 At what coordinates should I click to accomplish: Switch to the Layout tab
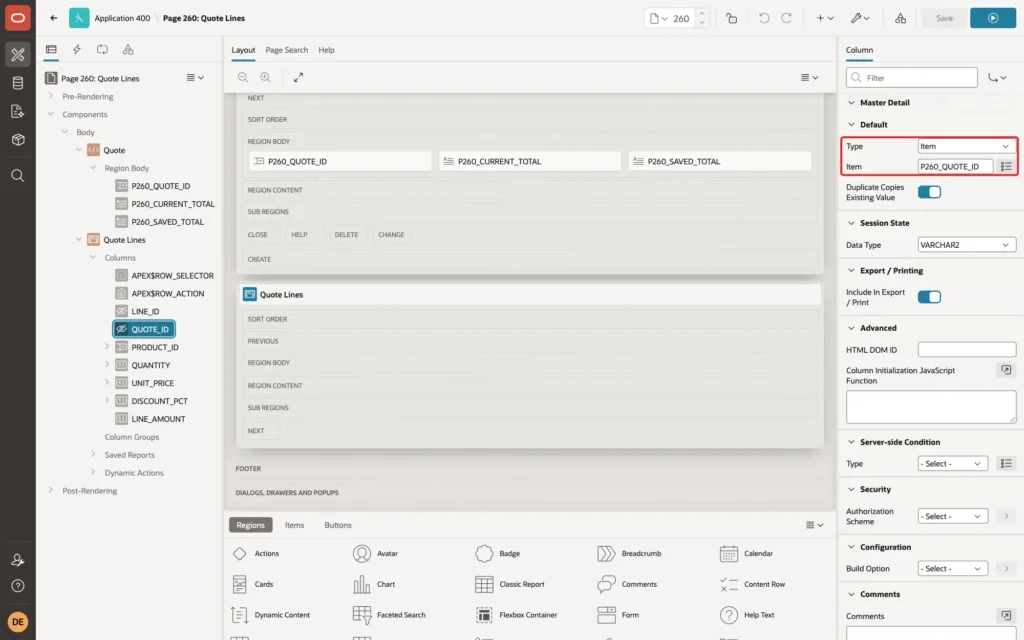[243, 50]
